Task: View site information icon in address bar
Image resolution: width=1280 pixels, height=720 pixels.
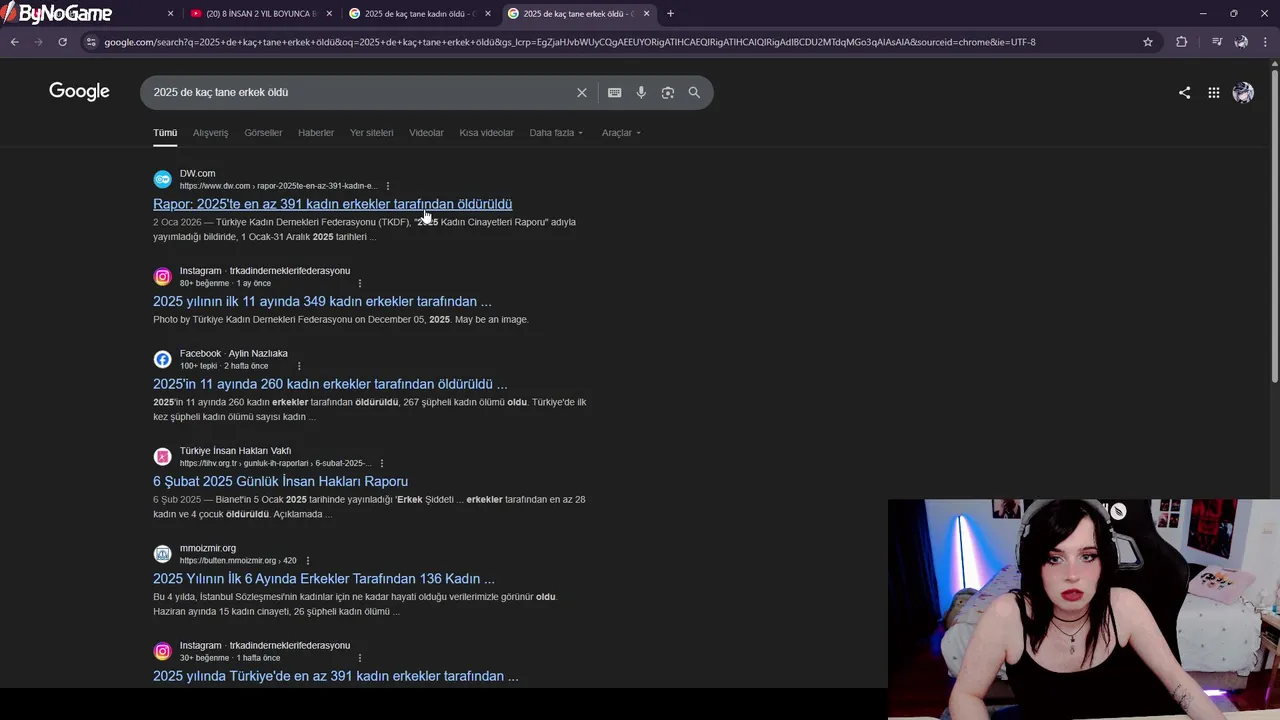Action: (91, 42)
